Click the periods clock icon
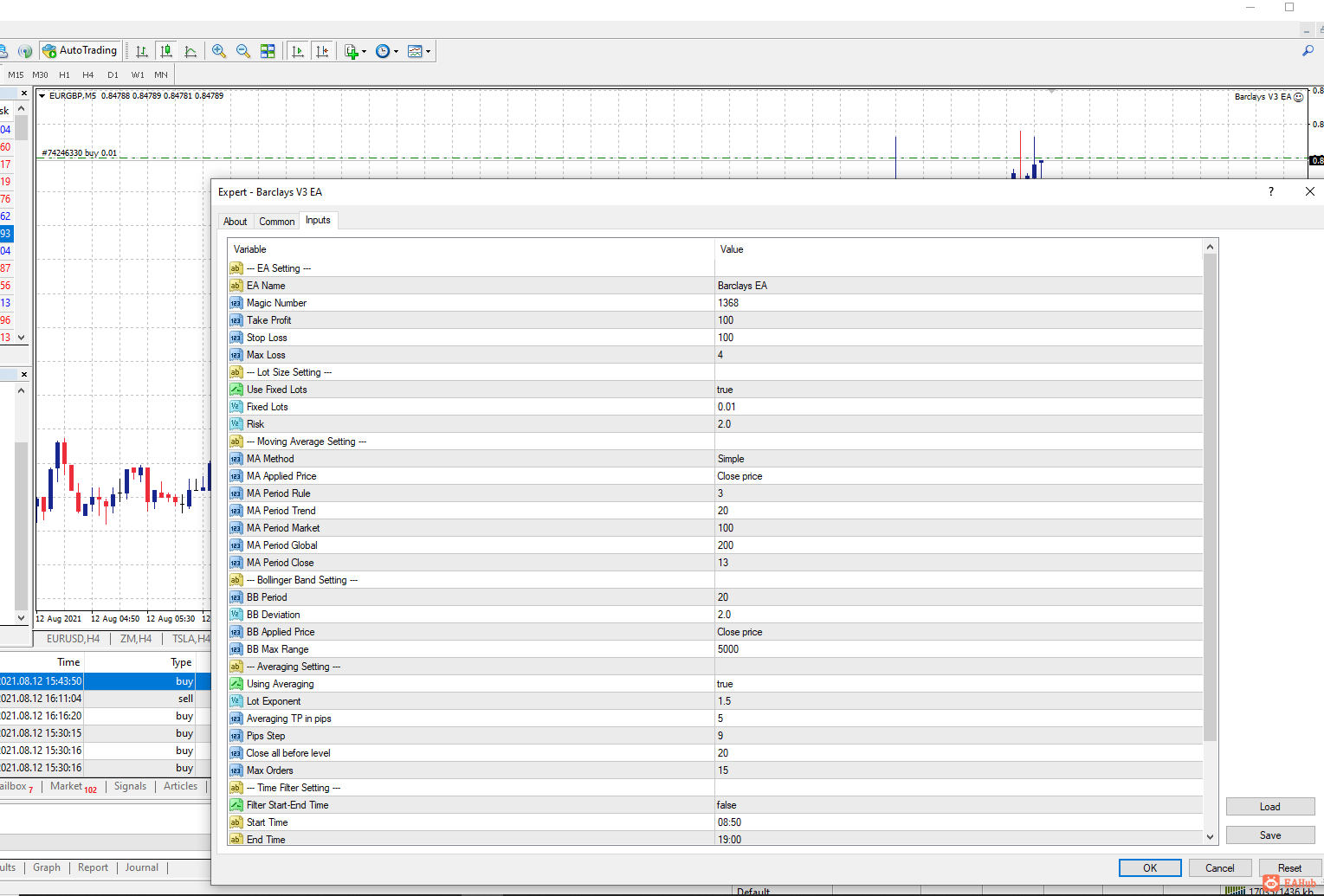Viewport: 1324px width, 896px height. pos(382,51)
